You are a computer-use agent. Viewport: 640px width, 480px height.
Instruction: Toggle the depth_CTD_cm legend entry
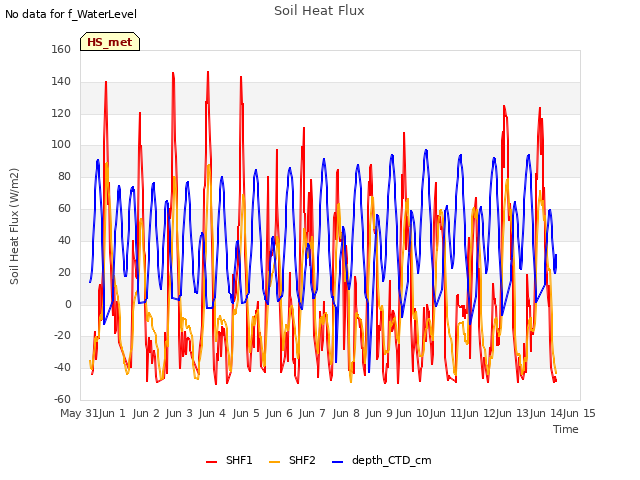coord(382,460)
